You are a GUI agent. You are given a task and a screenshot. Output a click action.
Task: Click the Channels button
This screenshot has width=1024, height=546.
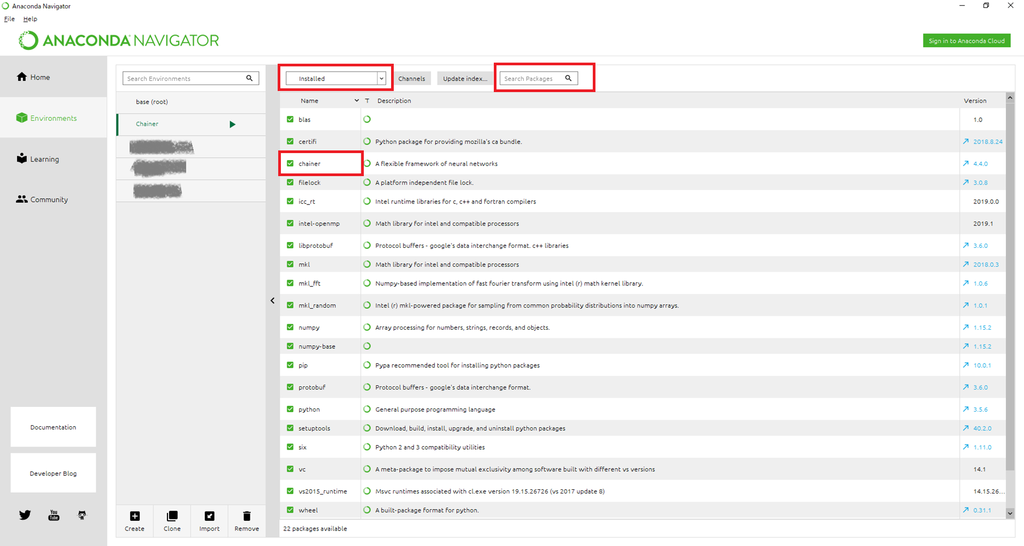click(411, 78)
